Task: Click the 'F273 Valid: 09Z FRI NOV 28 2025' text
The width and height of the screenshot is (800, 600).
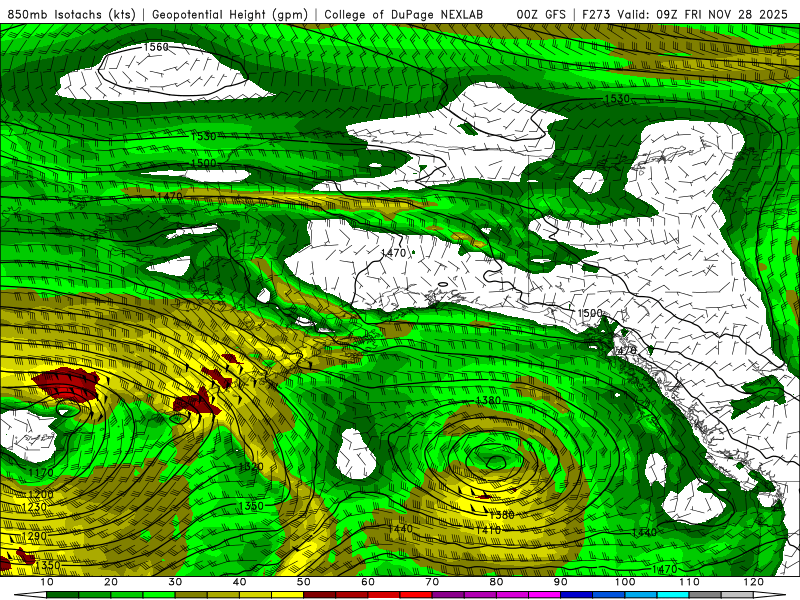Action: 685,14
